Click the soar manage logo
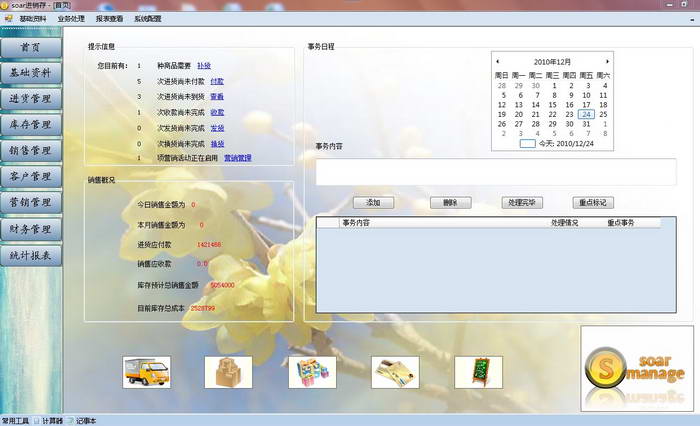 pyautogui.click(x=637, y=369)
